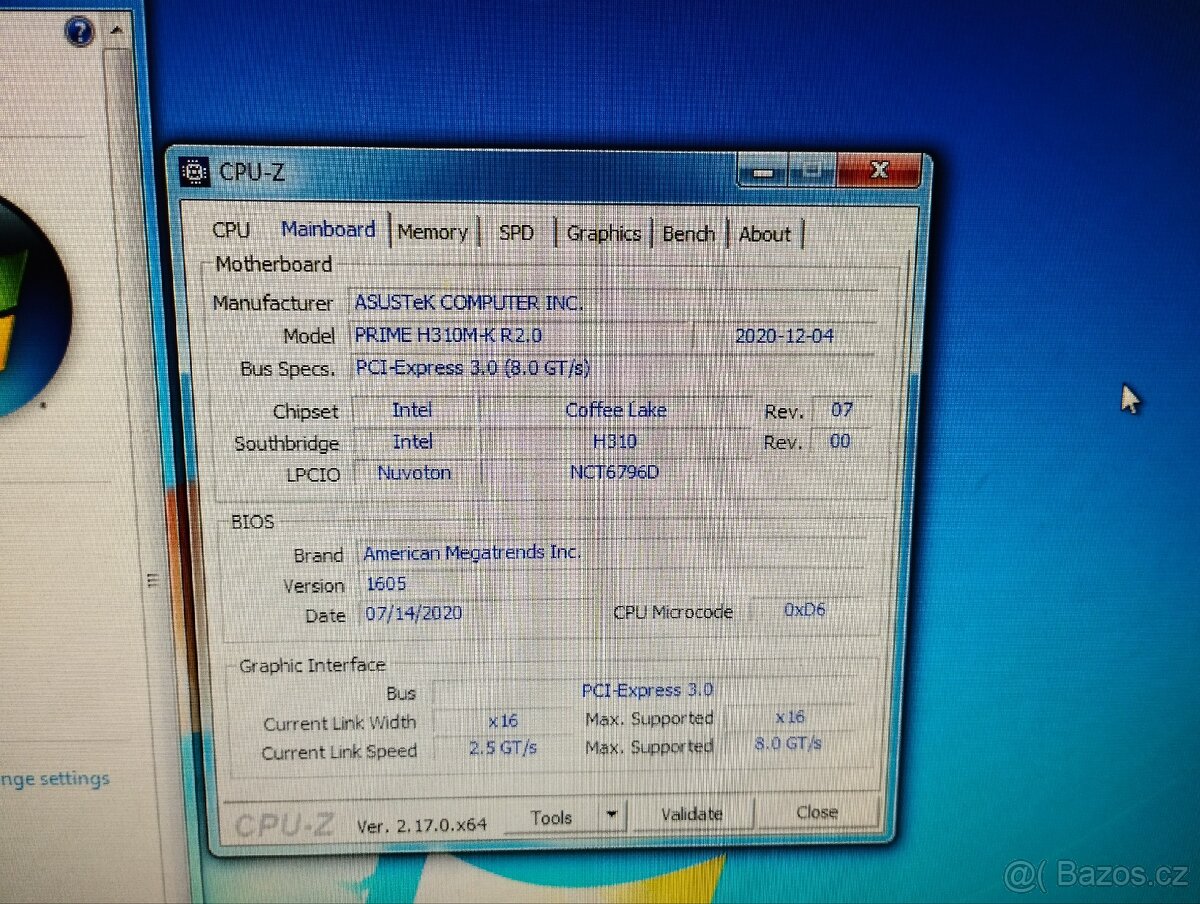
Task: View the About tab
Action: (765, 234)
